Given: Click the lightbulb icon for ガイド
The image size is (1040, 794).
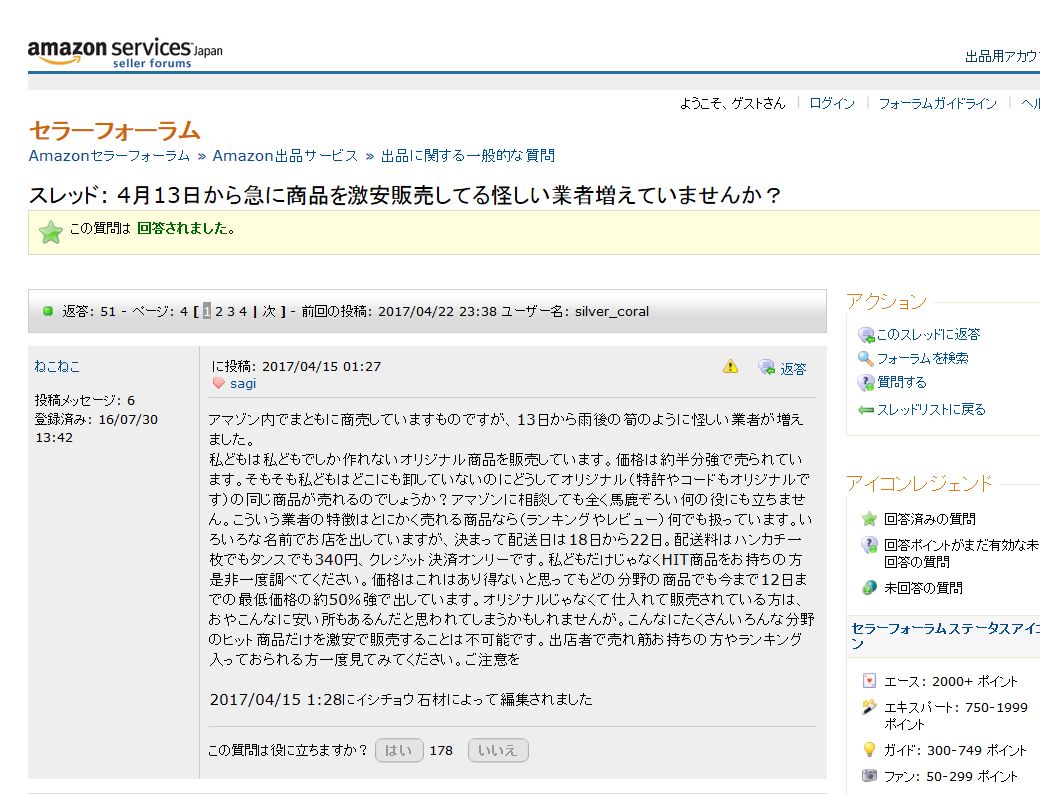Looking at the screenshot, I should pyautogui.click(x=869, y=750).
